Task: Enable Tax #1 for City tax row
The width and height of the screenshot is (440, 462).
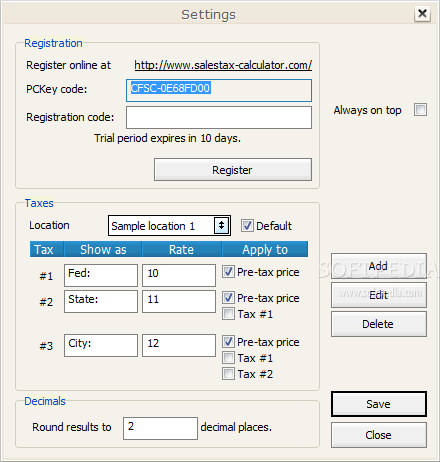Action: [x=228, y=358]
